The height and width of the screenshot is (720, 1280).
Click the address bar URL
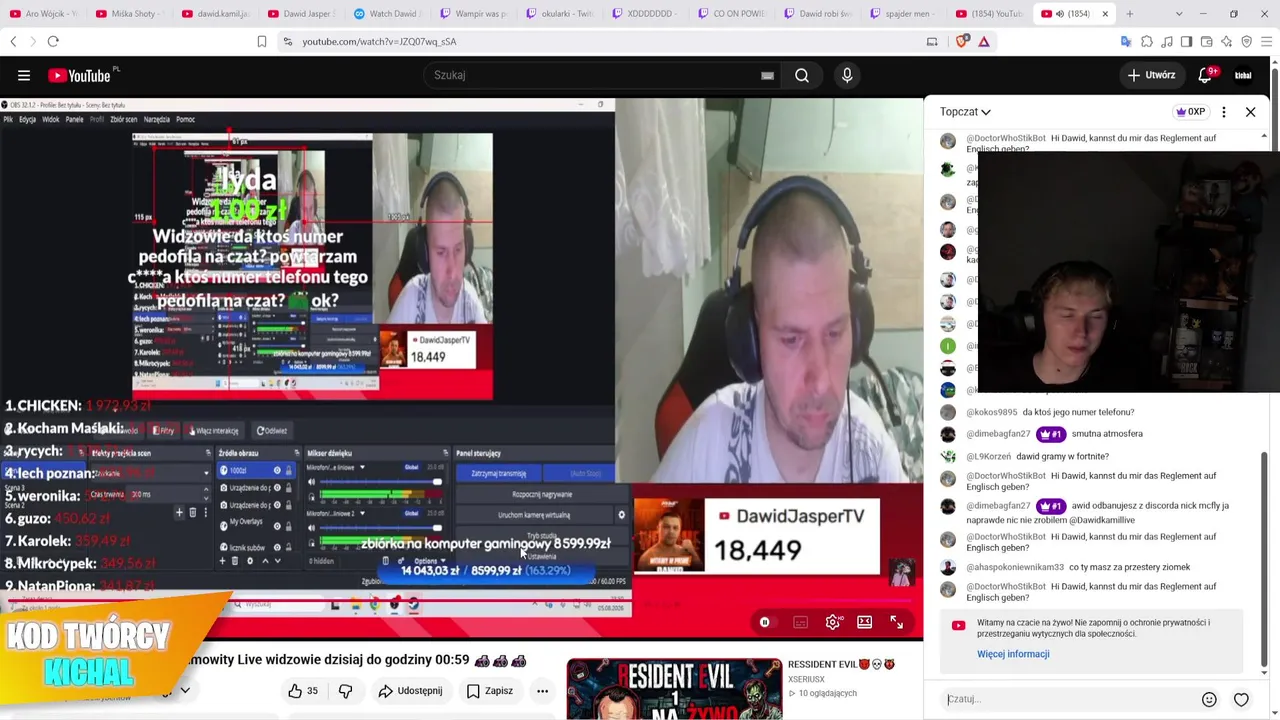(379, 42)
